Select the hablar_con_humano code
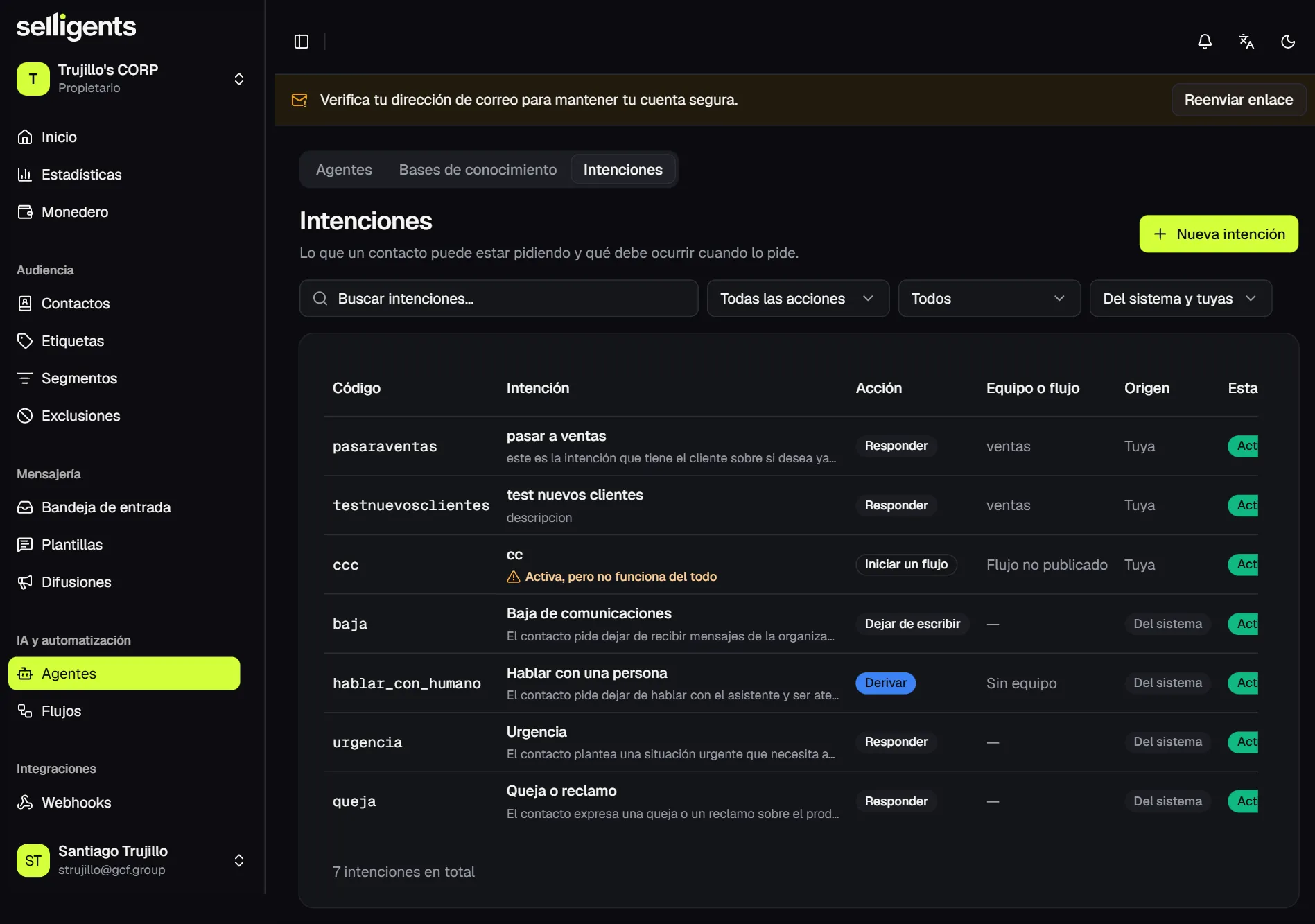The image size is (1315, 924). pyautogui.click(x=407, y=683)
